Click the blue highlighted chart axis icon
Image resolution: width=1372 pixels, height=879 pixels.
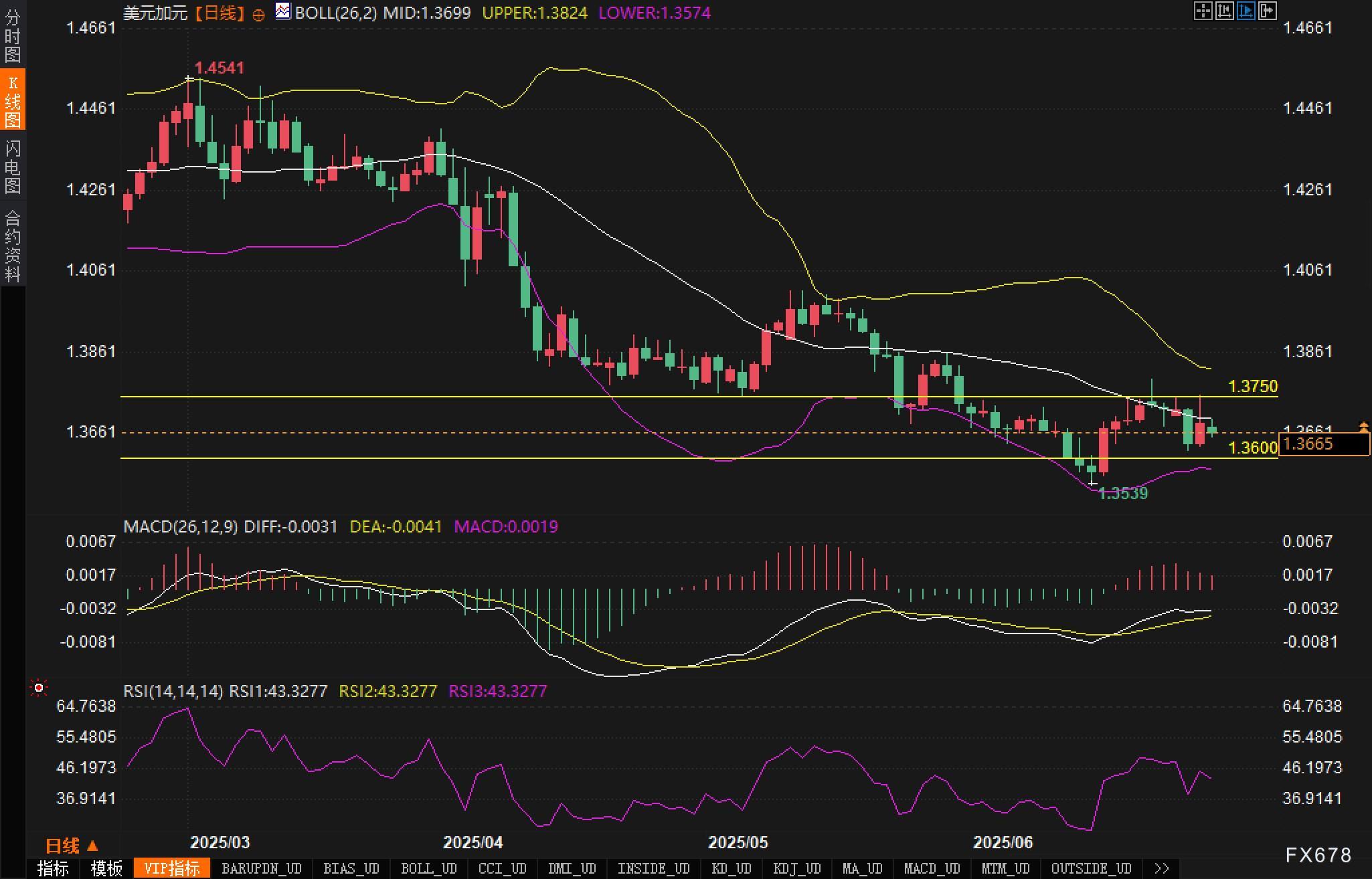pos(1246,11)
